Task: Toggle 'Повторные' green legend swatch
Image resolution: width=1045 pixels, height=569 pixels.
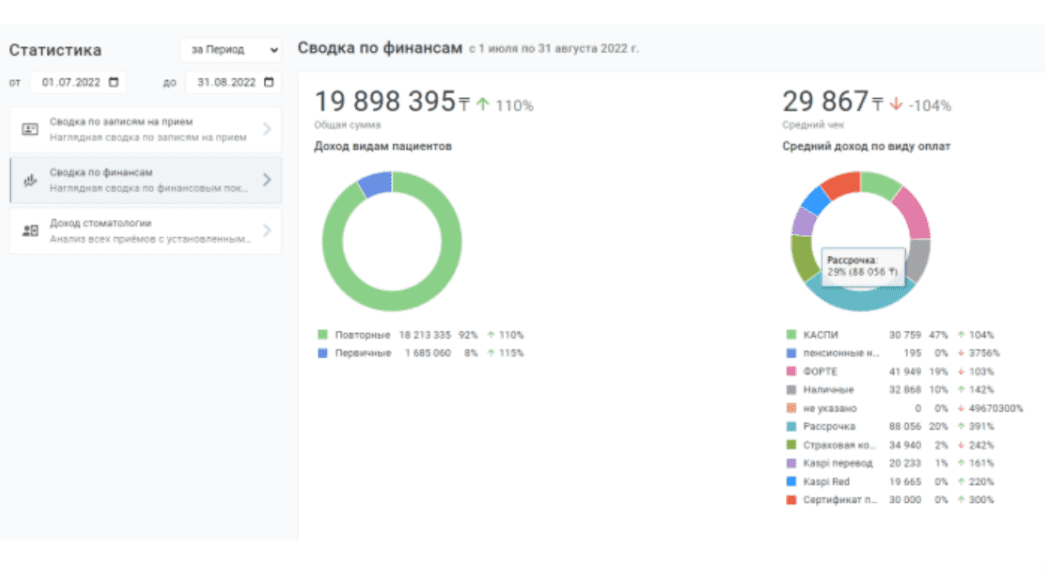Action: click(x=322, y=335)
